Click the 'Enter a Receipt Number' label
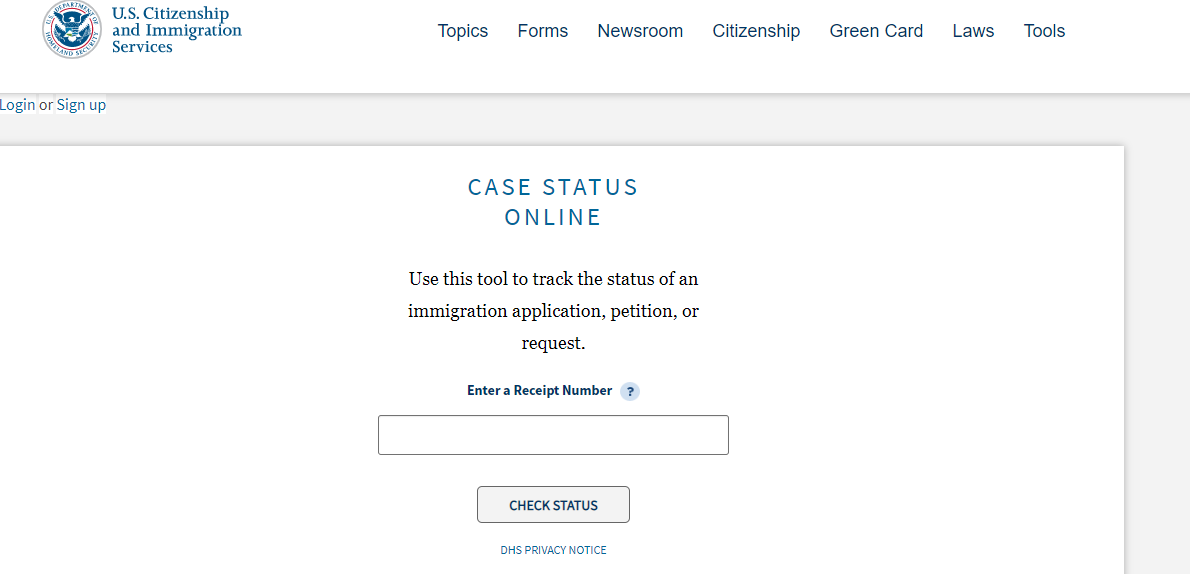 point(539,391)
